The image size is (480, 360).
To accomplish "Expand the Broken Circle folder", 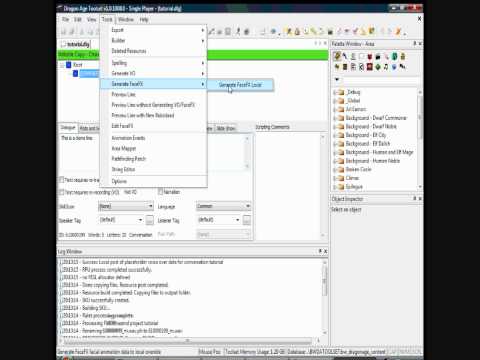I will point(335,169).
